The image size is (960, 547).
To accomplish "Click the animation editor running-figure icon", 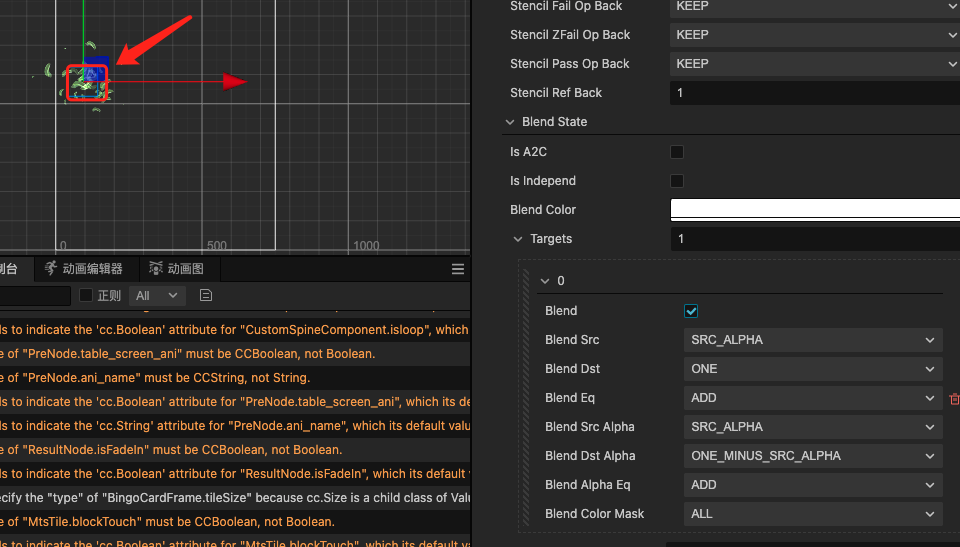I will coord(51,268).
